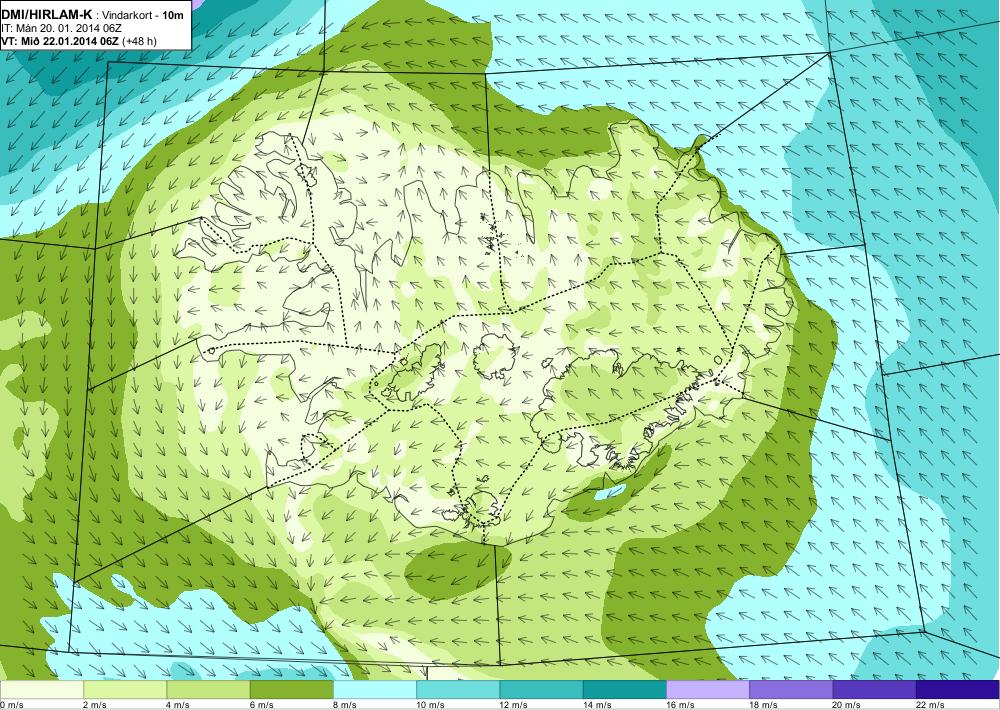The width and height of the screenshot is (1000, 710).
Task: Pick the medium green 4–6 m/s legend swatch
Action: (x=208, y=690)
